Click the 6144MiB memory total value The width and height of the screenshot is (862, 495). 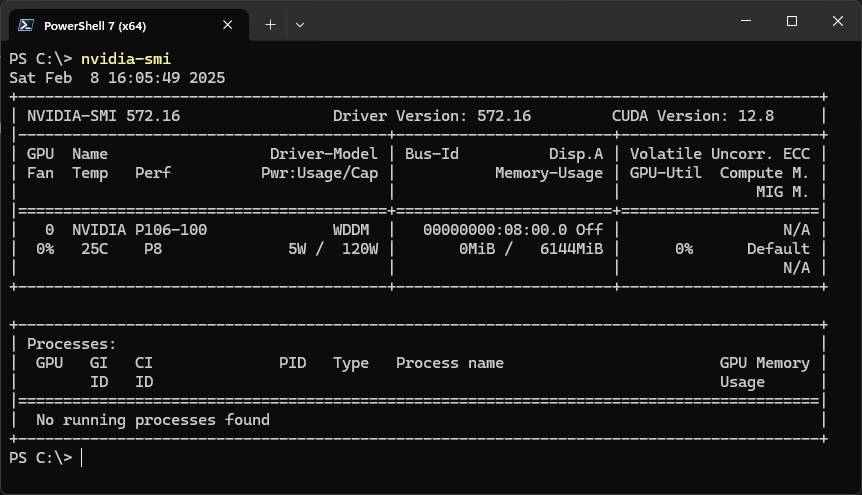571,249
